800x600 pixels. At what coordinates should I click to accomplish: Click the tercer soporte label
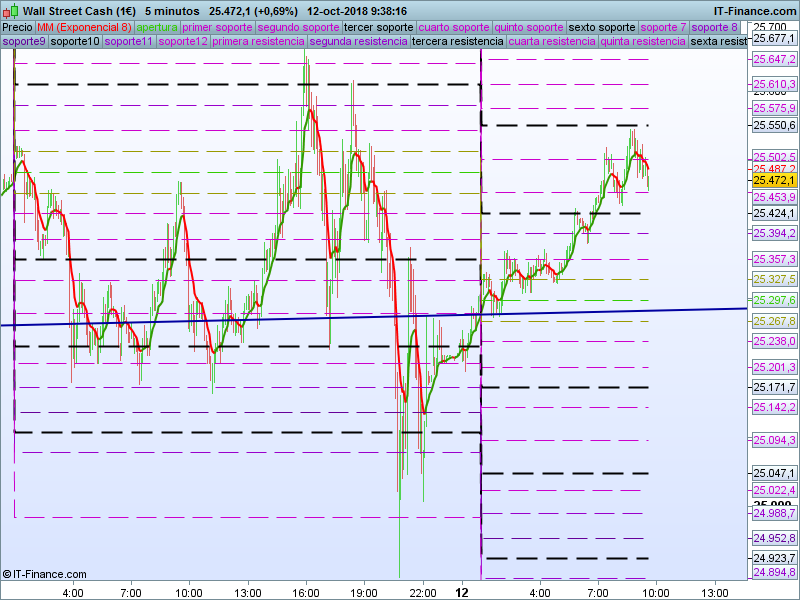click(379, 27)
